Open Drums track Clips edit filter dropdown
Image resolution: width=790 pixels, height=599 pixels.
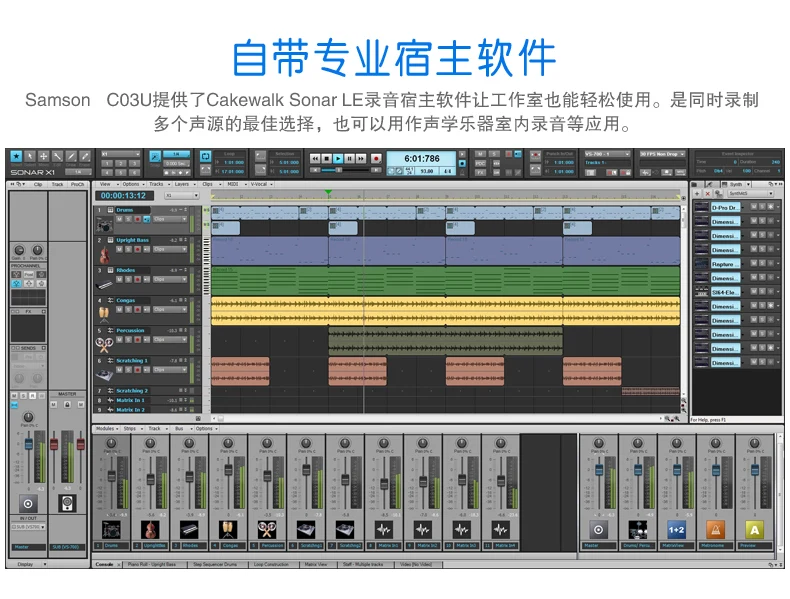point(170,219)
